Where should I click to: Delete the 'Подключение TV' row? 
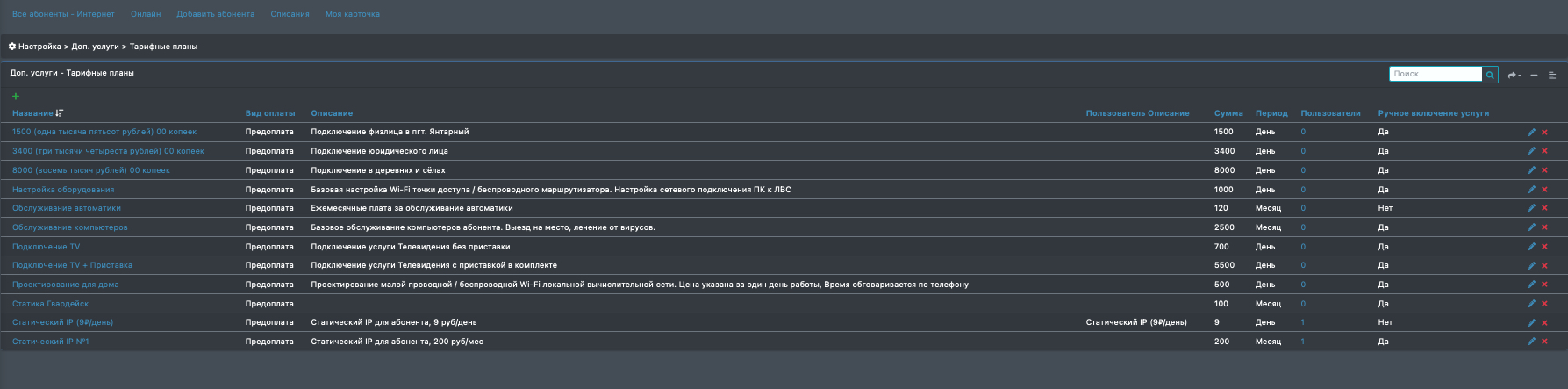click(1544, 247)
